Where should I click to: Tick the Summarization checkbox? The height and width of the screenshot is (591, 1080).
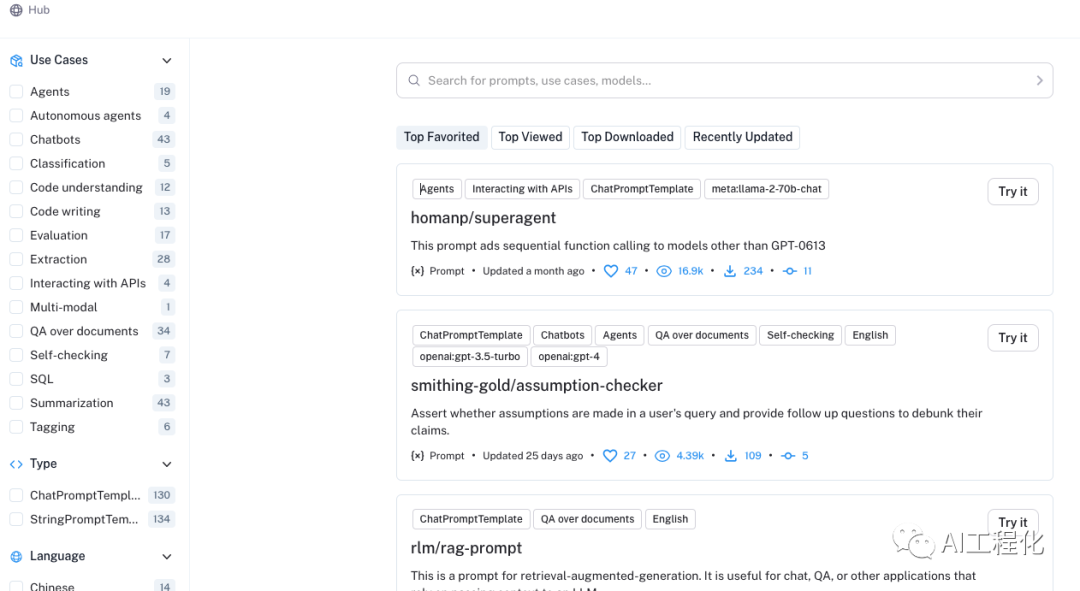coord(17,403)
